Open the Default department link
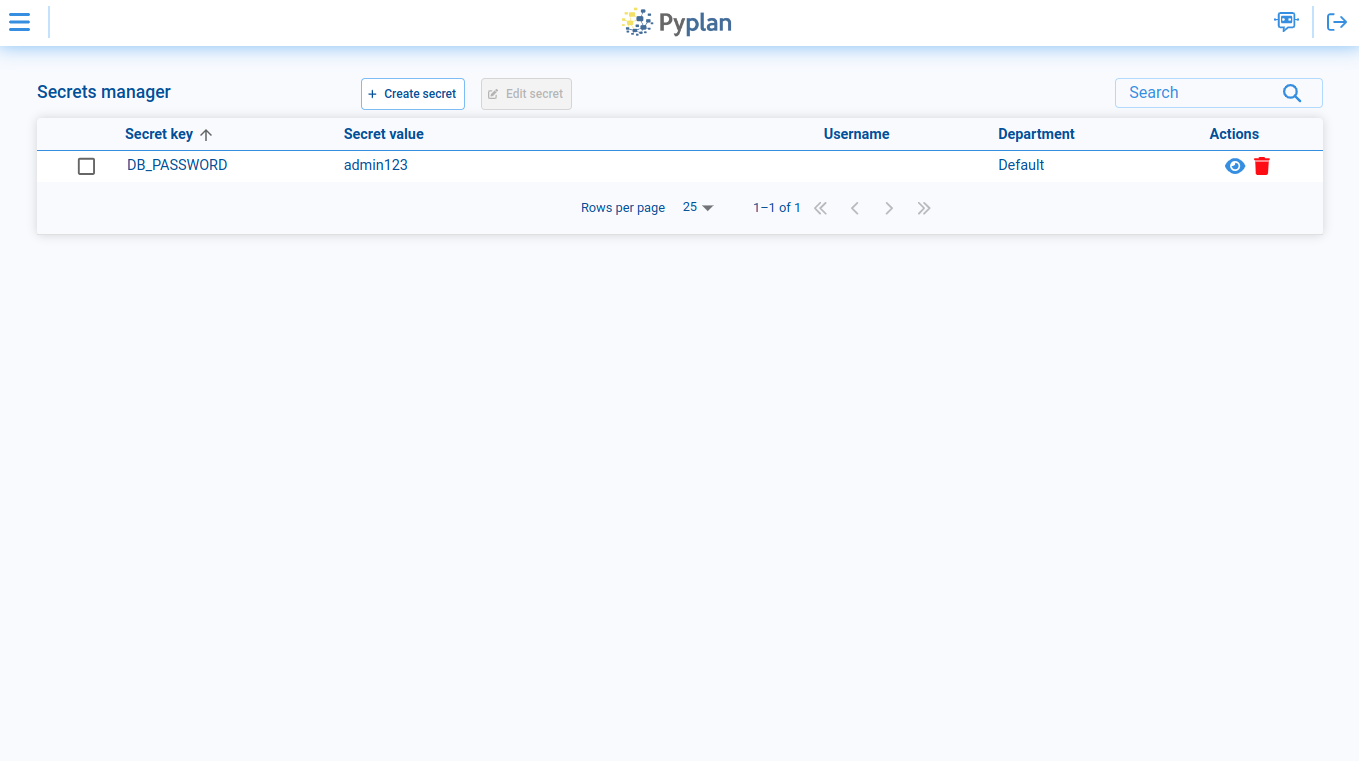Image resolution: width=1359 pixels, height=761 pixels. pyautogui.click(x=1021, y=165)
